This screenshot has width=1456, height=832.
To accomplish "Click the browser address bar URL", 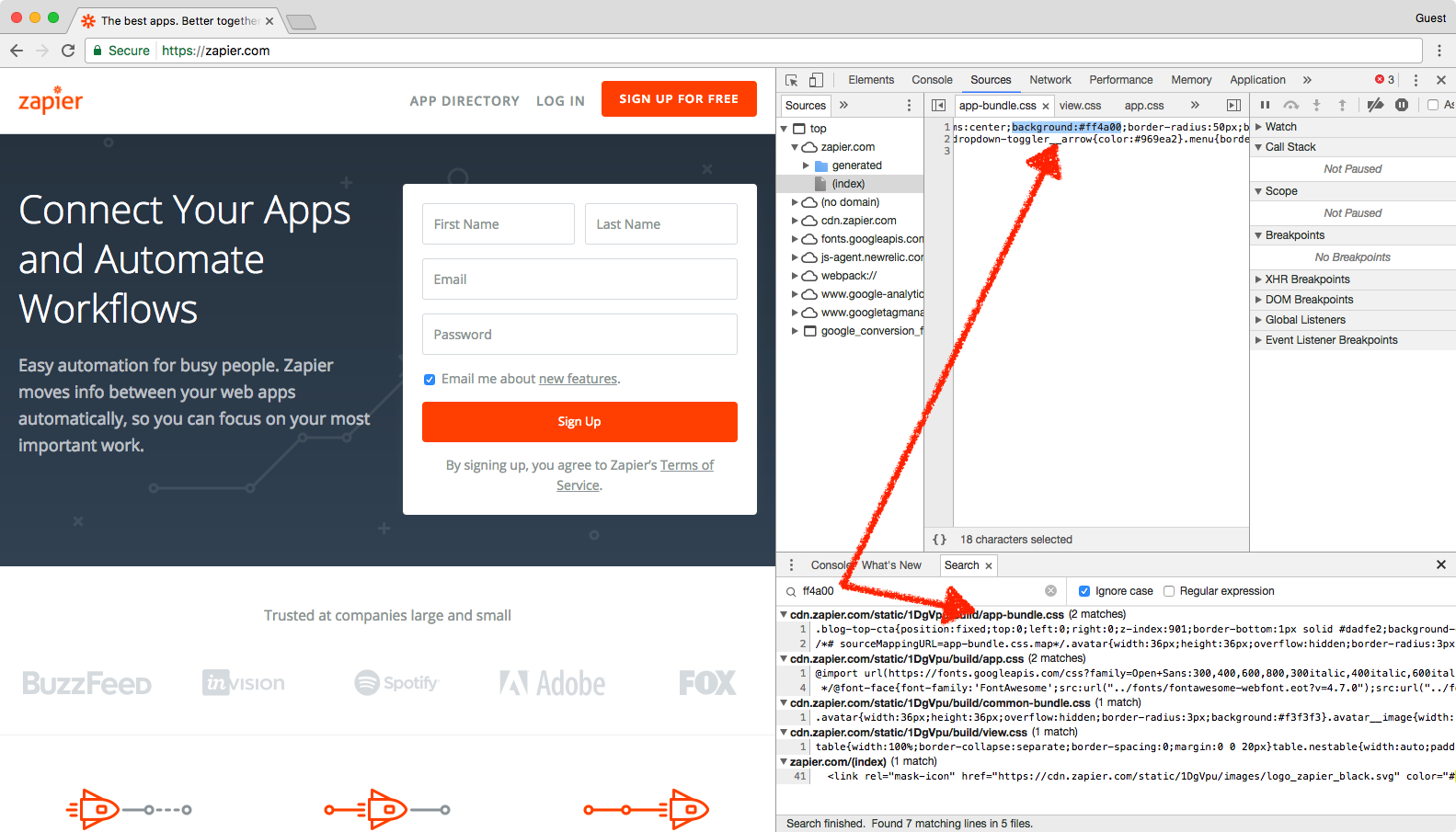I will click(215, 51).
